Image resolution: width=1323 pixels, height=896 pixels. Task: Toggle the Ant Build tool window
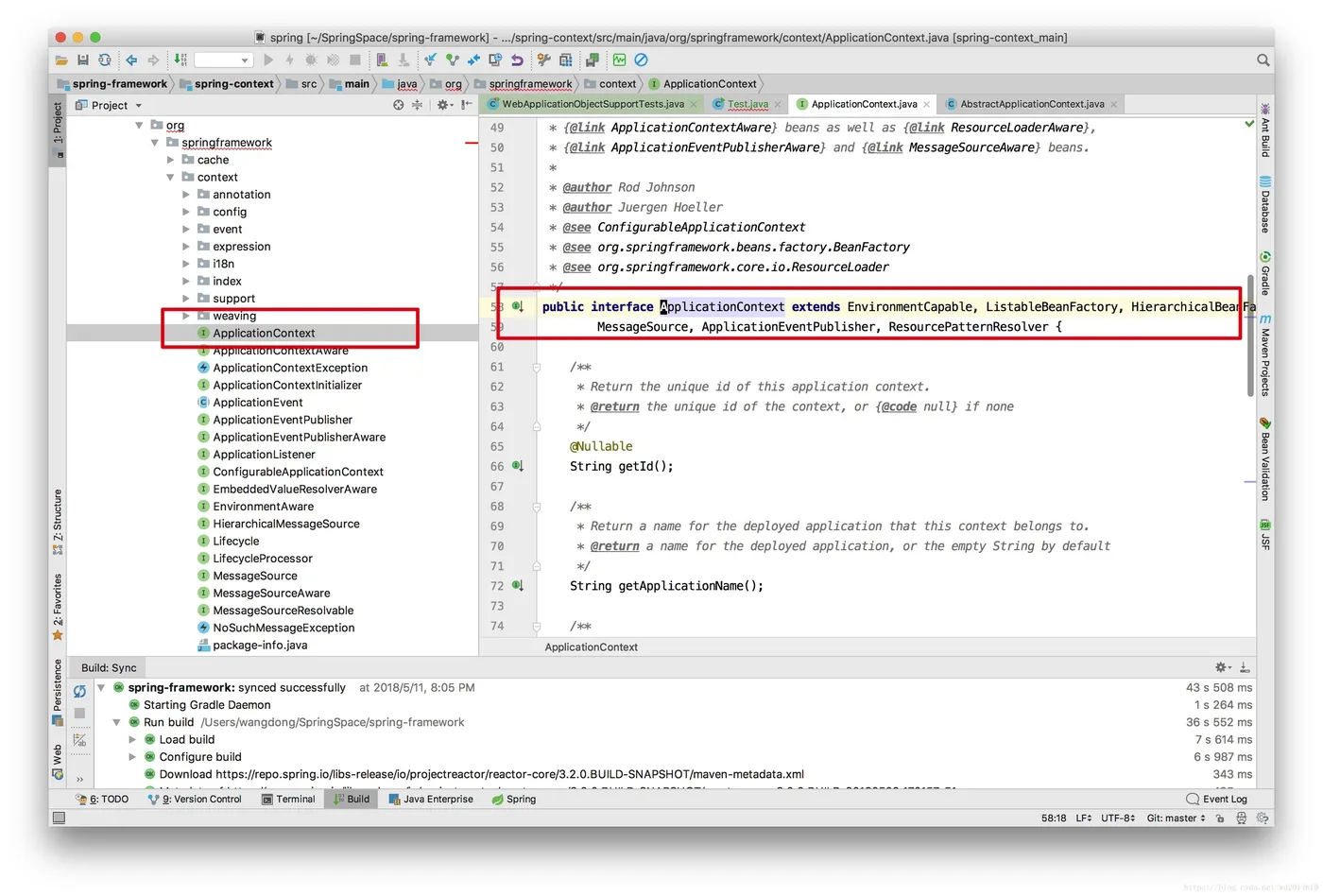point(1265,129)
